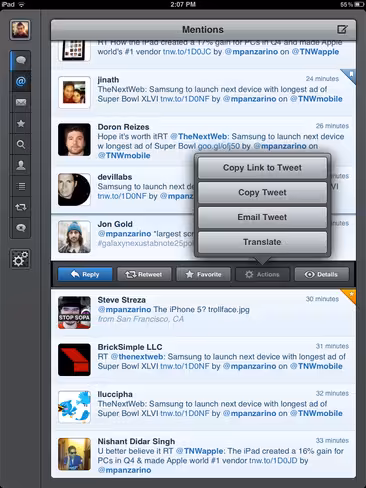The image size is (366, 488).
Task: Select '33 minutes' timestamp
Action: click(x=332, y=441)
